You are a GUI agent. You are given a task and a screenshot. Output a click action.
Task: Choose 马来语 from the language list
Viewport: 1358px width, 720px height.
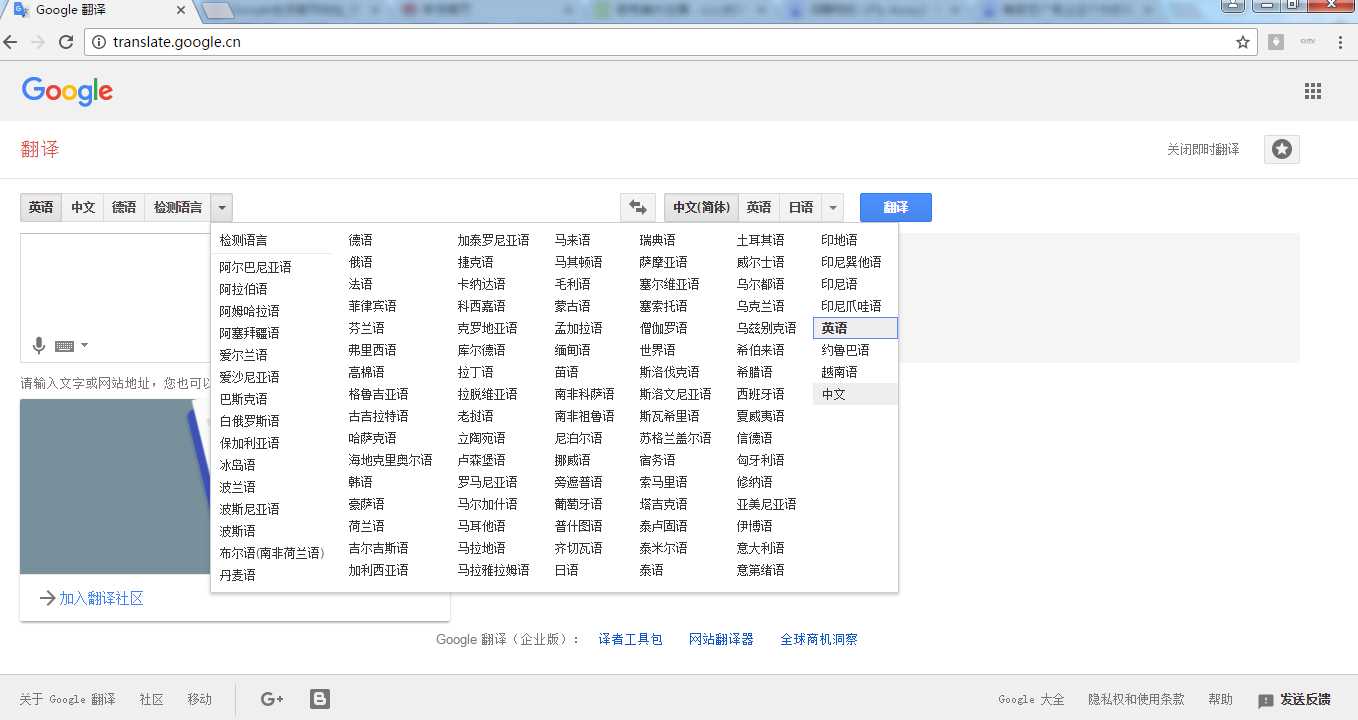pos(573,240)
